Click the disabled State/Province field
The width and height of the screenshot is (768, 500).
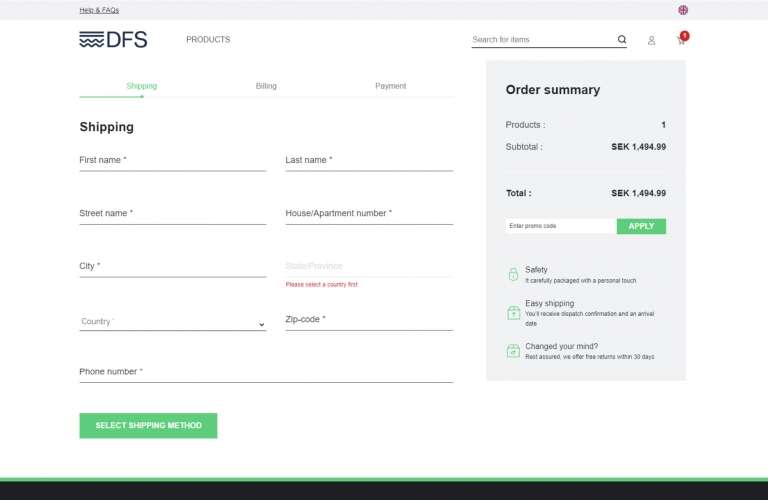pos(369,267)
